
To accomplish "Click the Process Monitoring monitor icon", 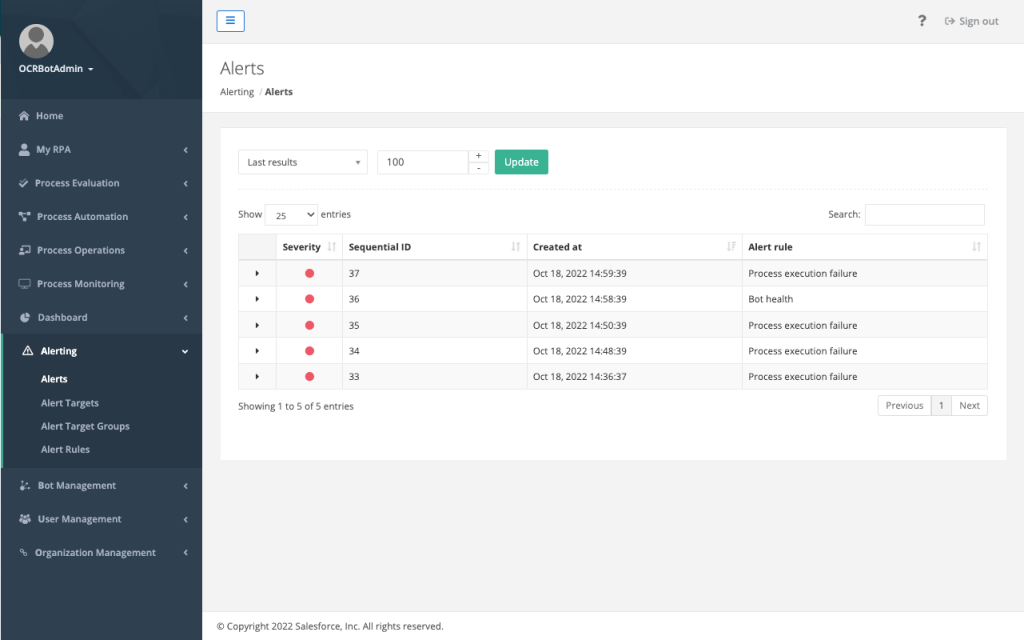I will coord(24,283).
